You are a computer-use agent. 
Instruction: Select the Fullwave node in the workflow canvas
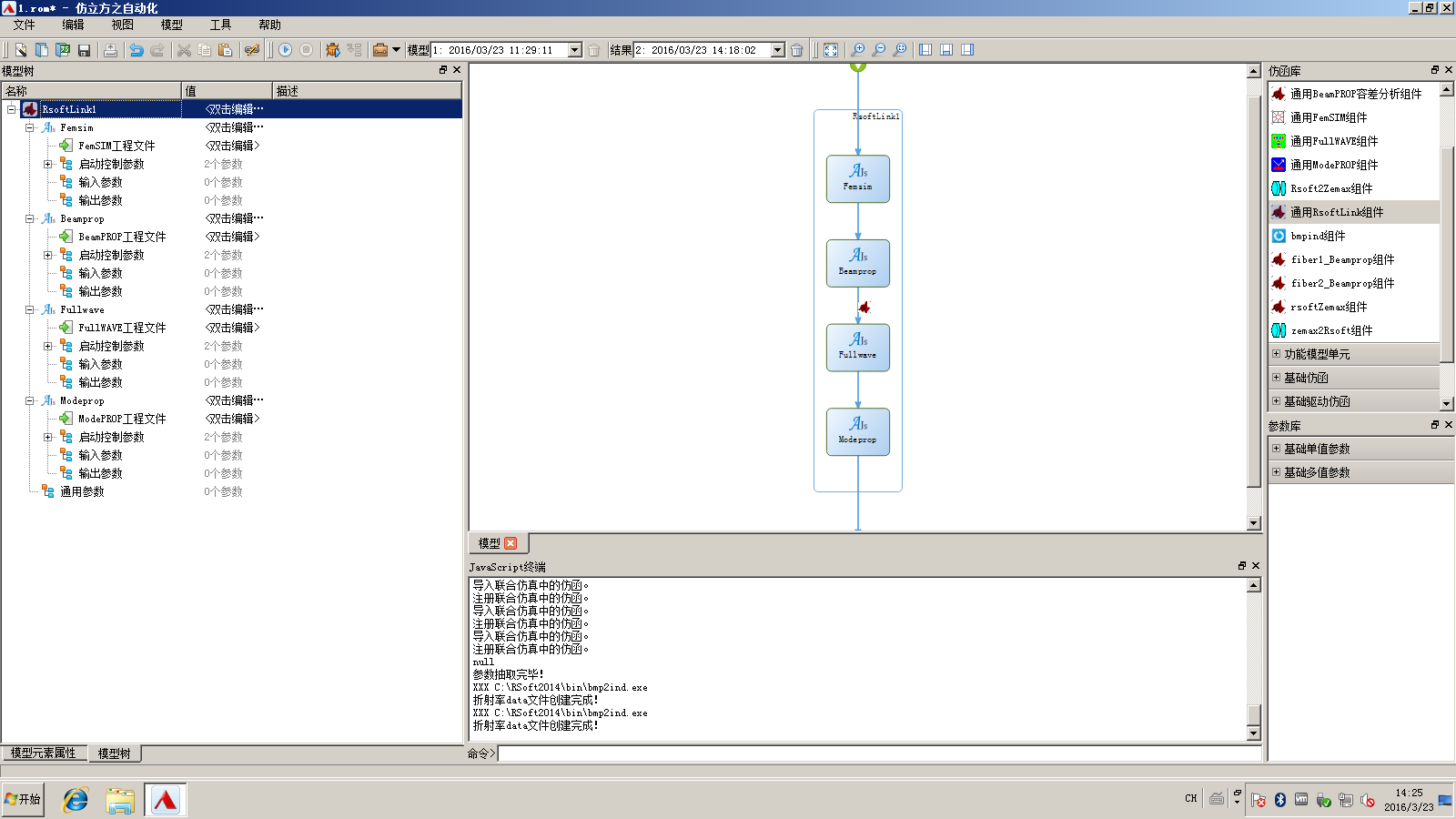[857, 348]
